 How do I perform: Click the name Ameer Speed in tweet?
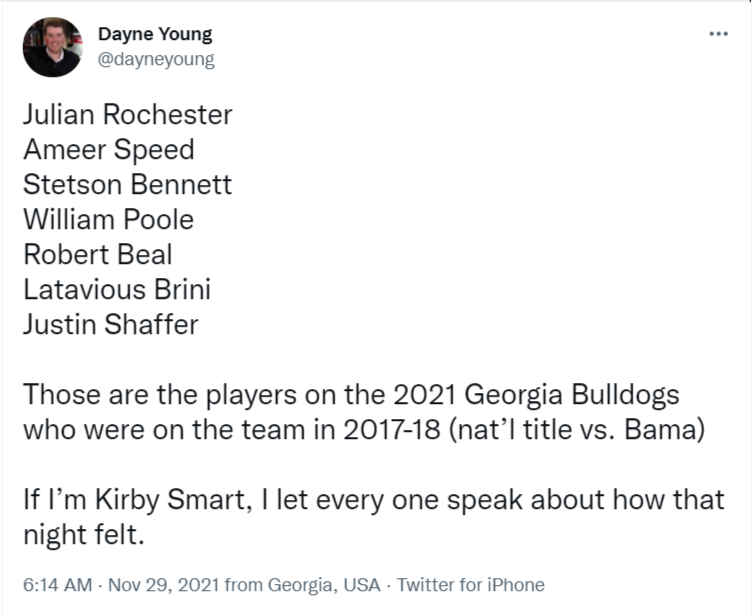(x=108, y=150)
